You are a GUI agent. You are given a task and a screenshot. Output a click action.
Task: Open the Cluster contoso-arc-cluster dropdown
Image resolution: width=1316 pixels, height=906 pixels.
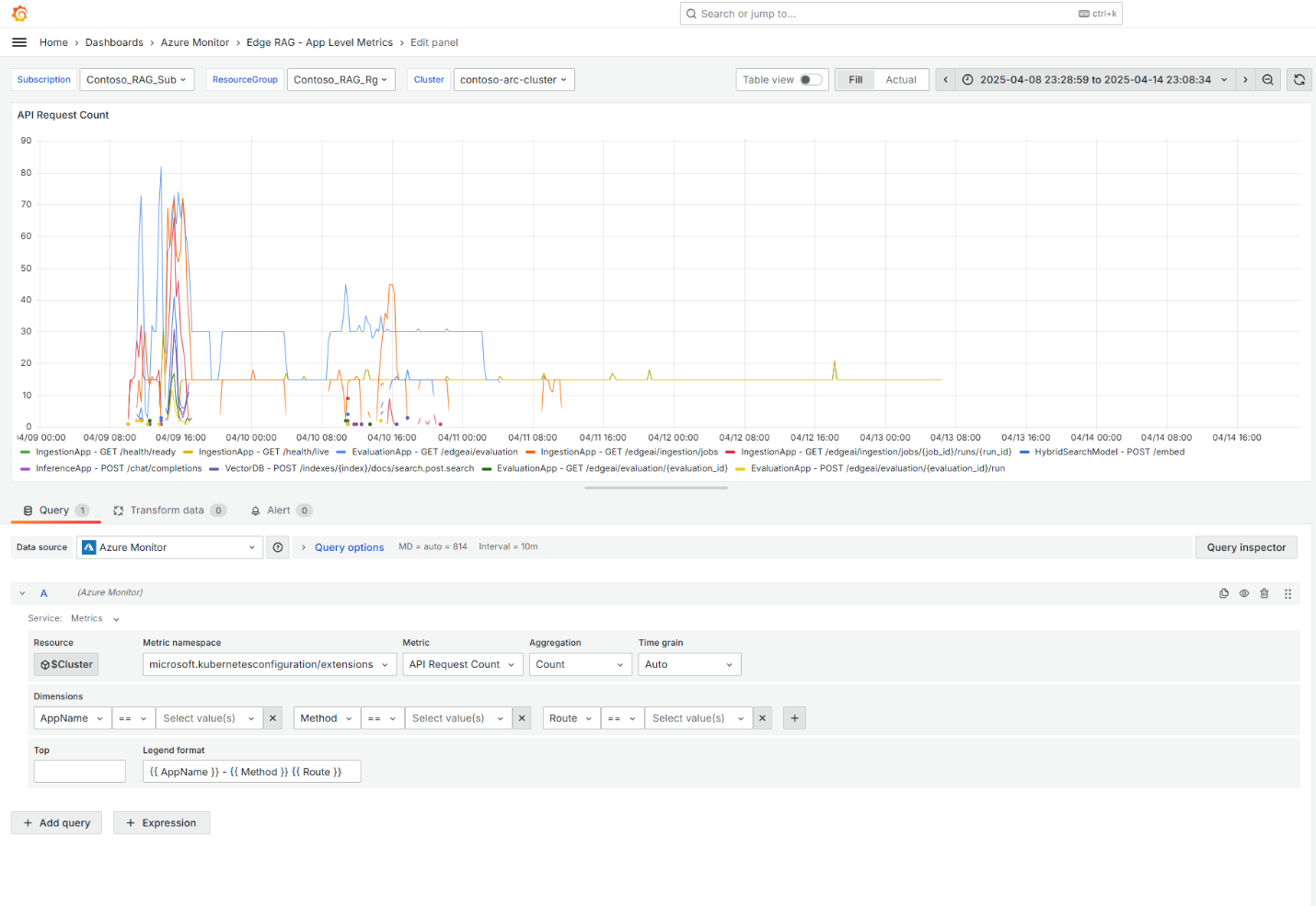514,80
